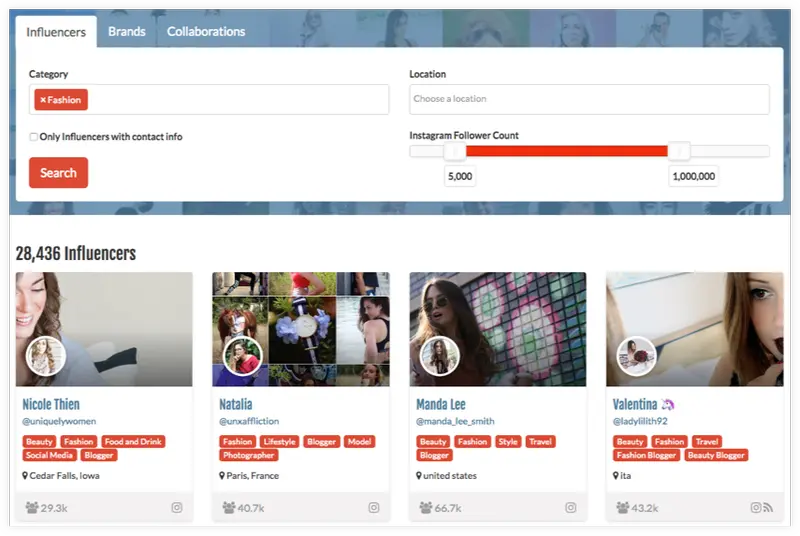Click Blogger tag on Natalia card
The image size is (800, 536).
tap(321, 441)
